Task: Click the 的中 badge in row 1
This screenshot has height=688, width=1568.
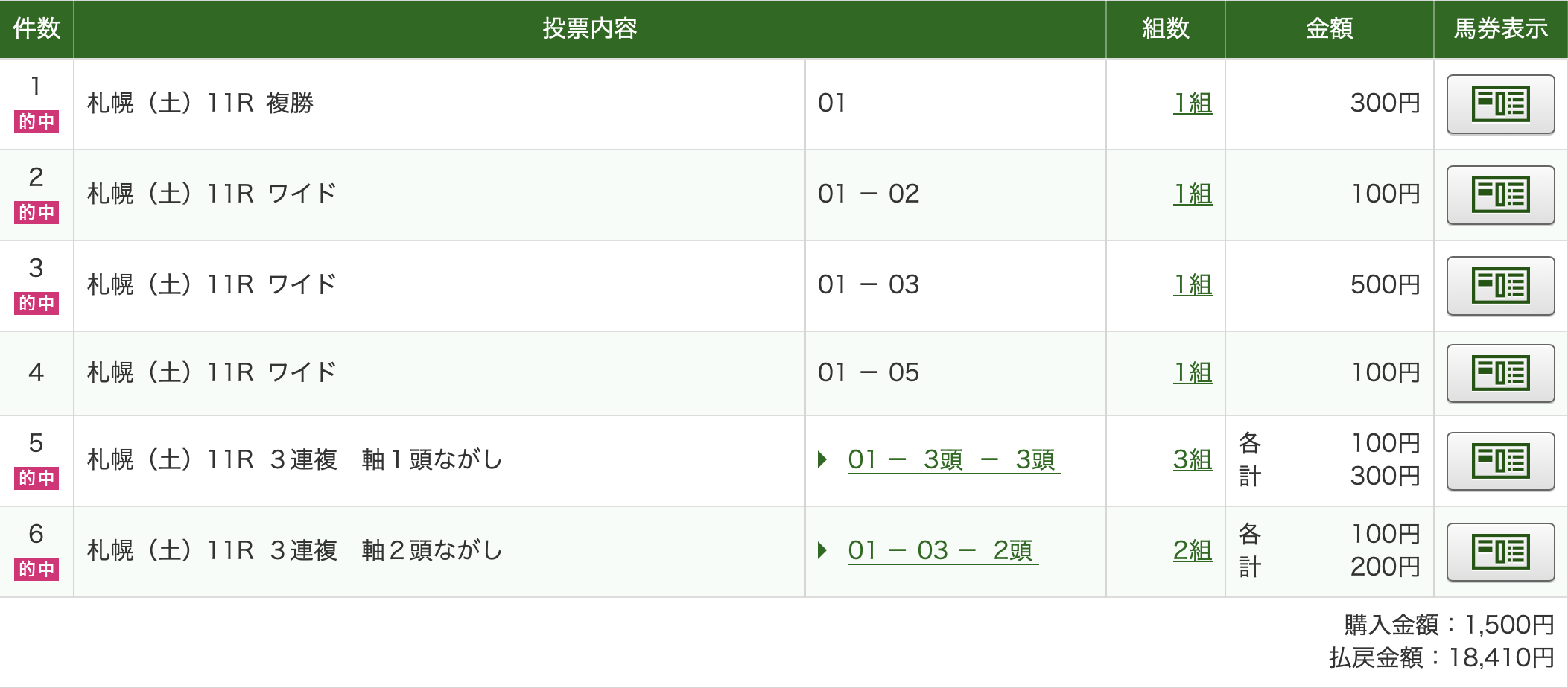Action: point(36,121)
